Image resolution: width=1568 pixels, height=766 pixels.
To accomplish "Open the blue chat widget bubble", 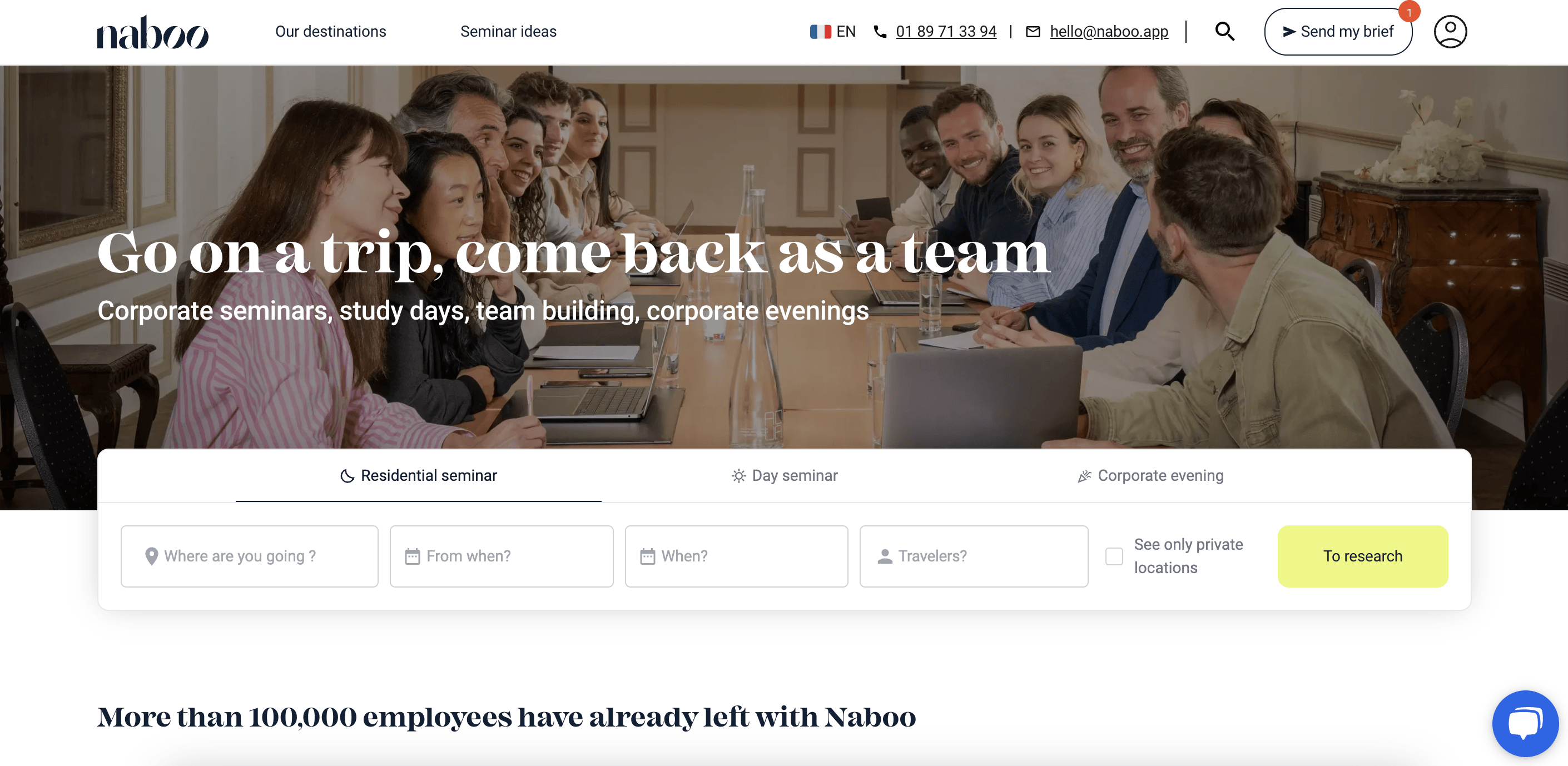I will pos(1525,723).
